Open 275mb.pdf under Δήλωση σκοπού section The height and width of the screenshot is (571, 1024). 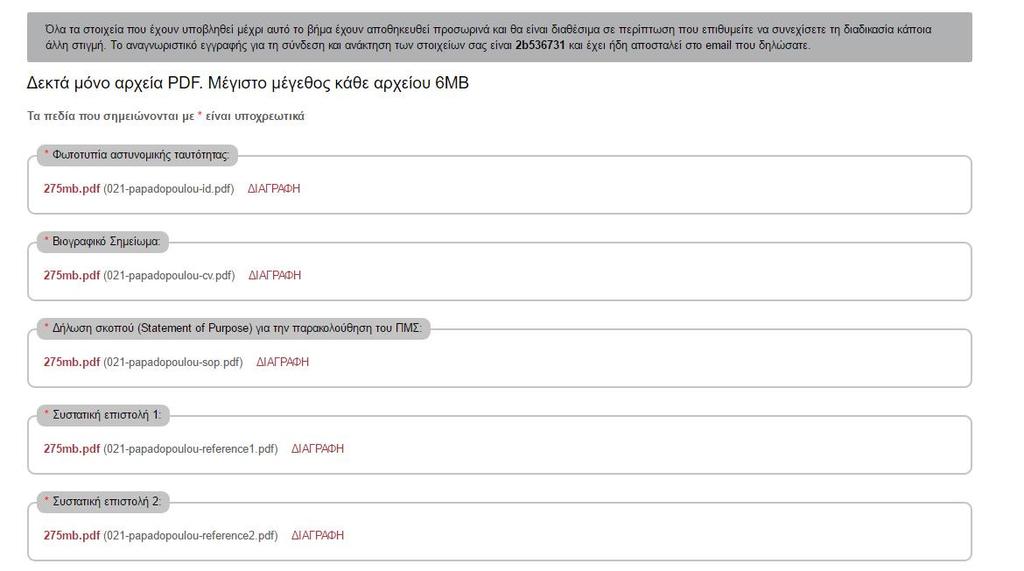click(72, 362)
